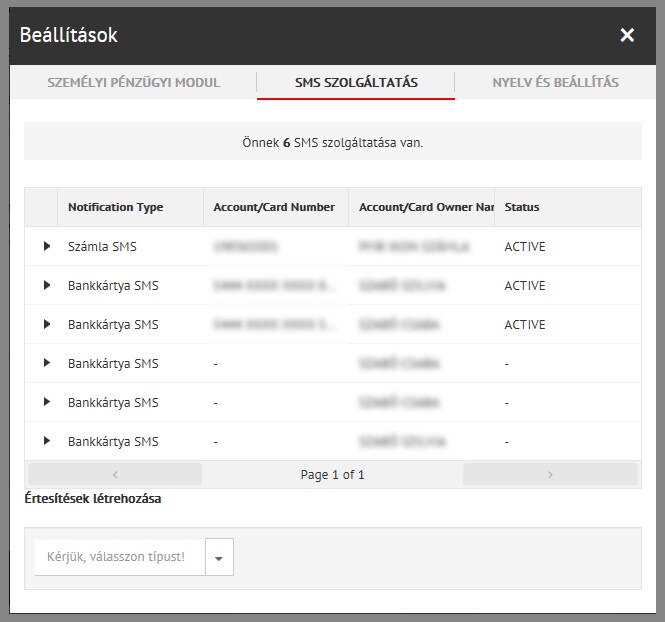This screenshot has height=622, width=665.
Task: Open the Nyelv és beállítás tab
Action: (x=555, y=83)
